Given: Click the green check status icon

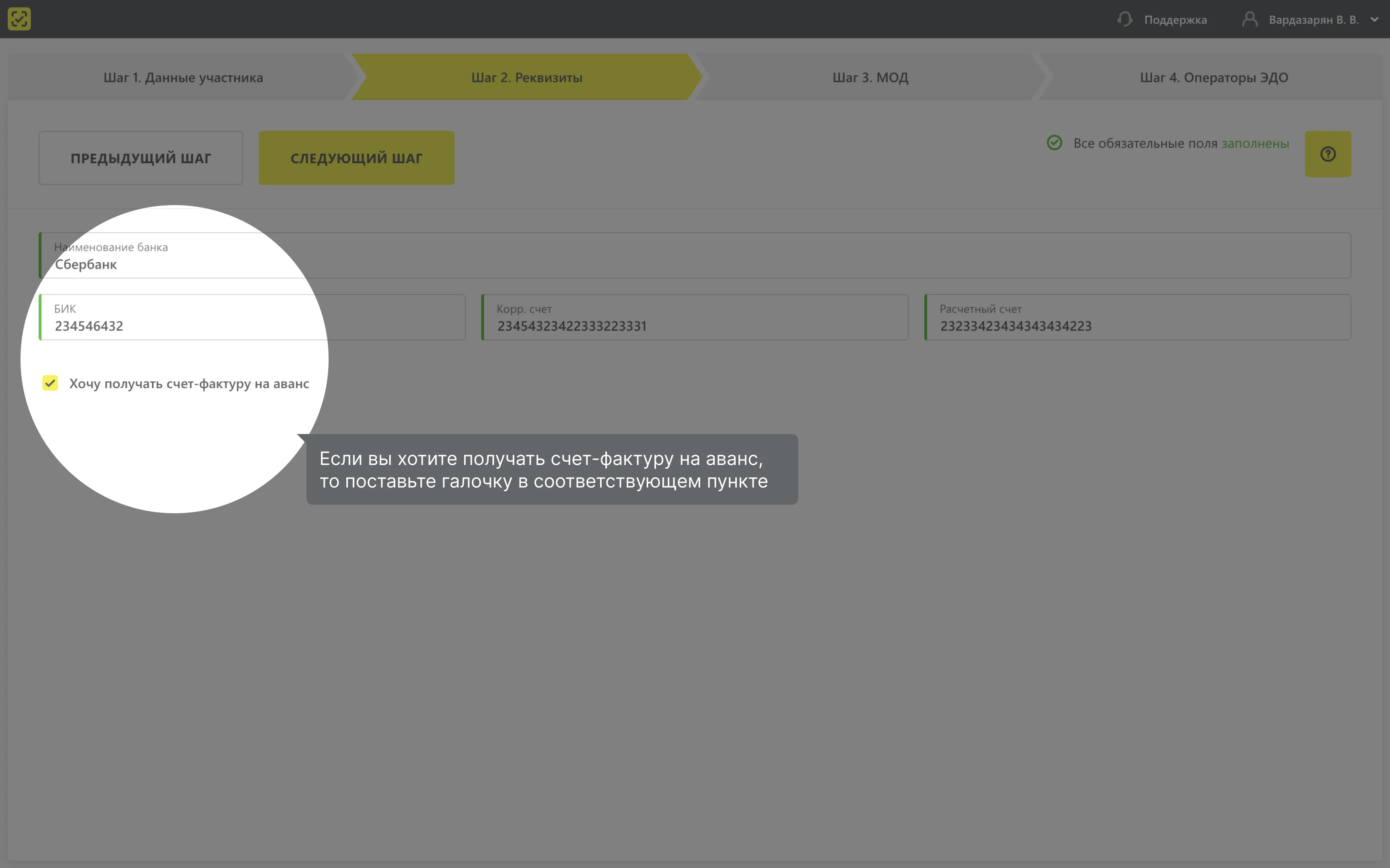Looking at the screenshot, I should tap(1054, 142).
